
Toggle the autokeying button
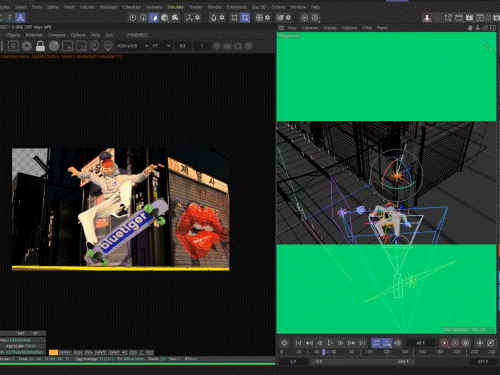click(455, 343)
